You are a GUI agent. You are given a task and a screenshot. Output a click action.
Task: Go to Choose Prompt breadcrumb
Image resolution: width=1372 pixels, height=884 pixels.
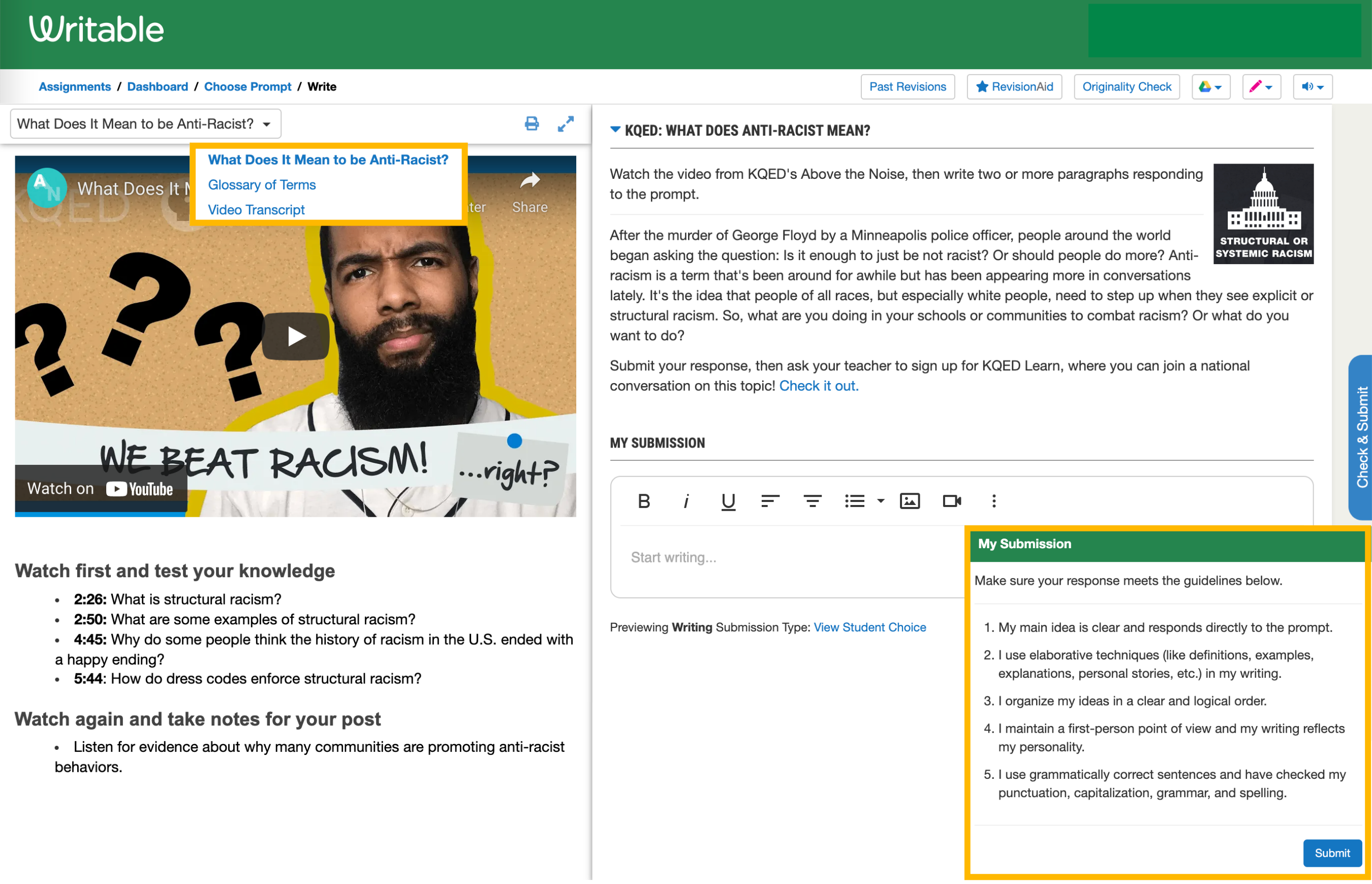point(247,87)
